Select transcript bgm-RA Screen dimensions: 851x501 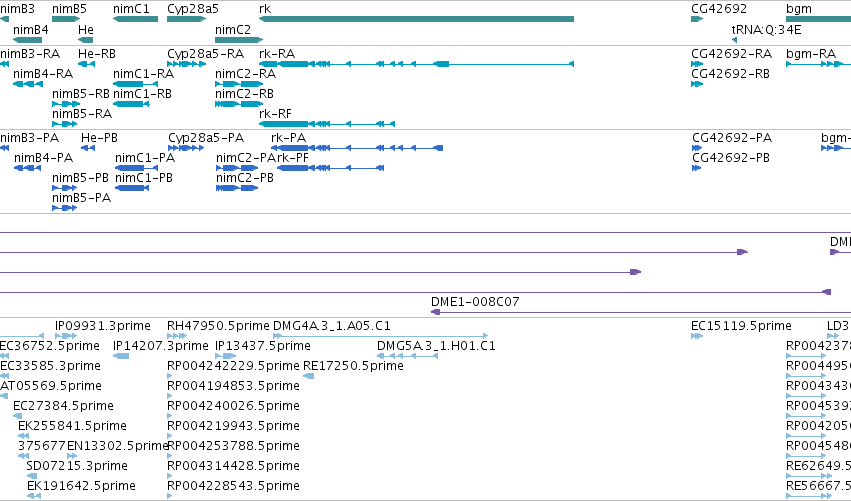[811, 54]
